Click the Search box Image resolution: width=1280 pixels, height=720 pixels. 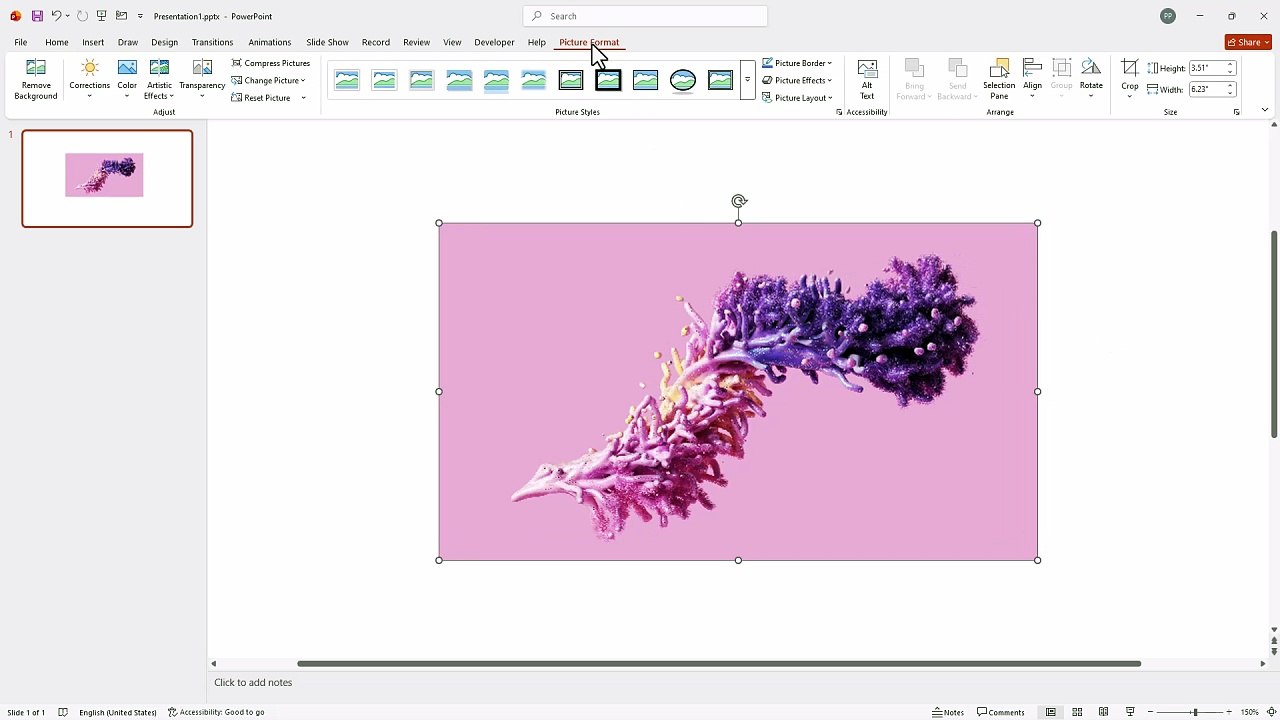coord(645,16)
